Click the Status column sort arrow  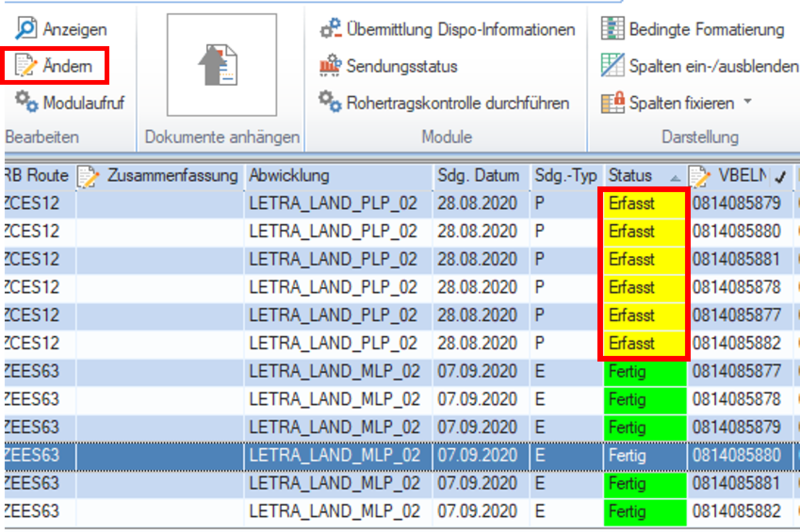point(675,178)
